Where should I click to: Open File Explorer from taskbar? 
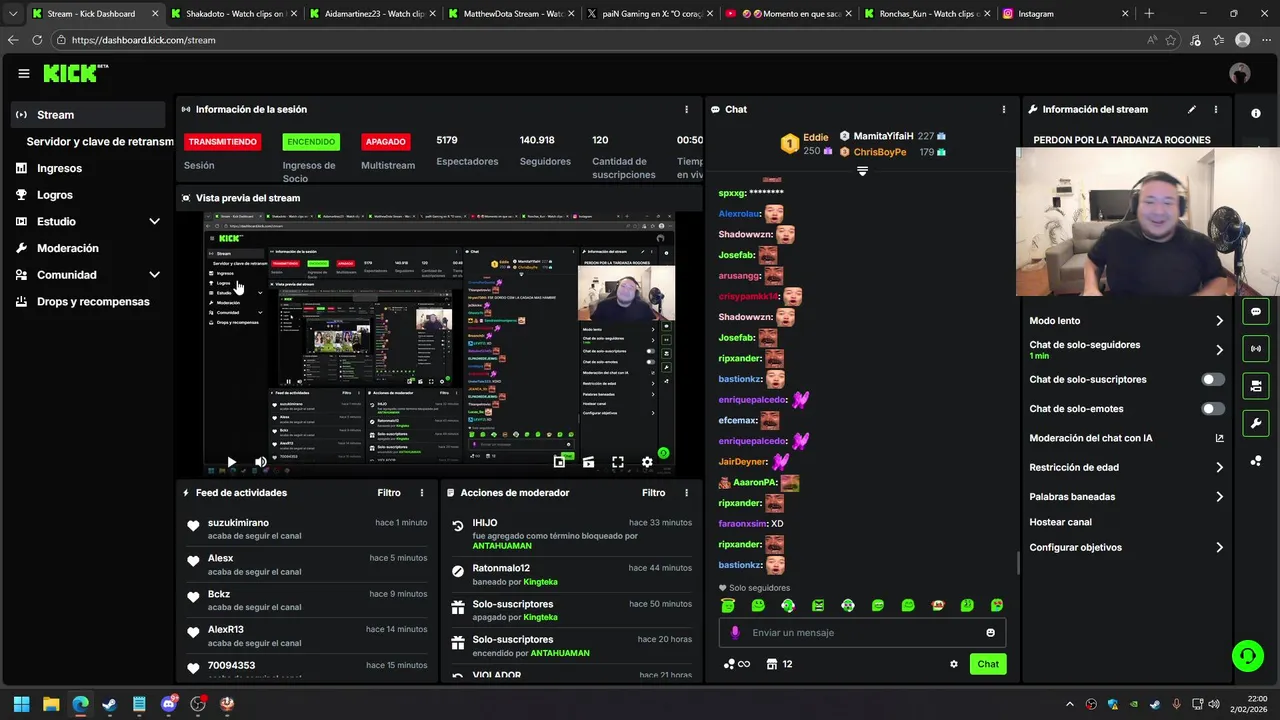51,704
